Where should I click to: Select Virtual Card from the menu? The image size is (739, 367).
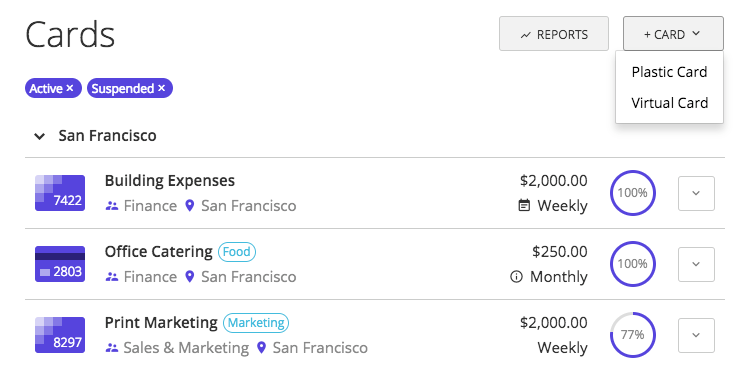coord(669,103)
